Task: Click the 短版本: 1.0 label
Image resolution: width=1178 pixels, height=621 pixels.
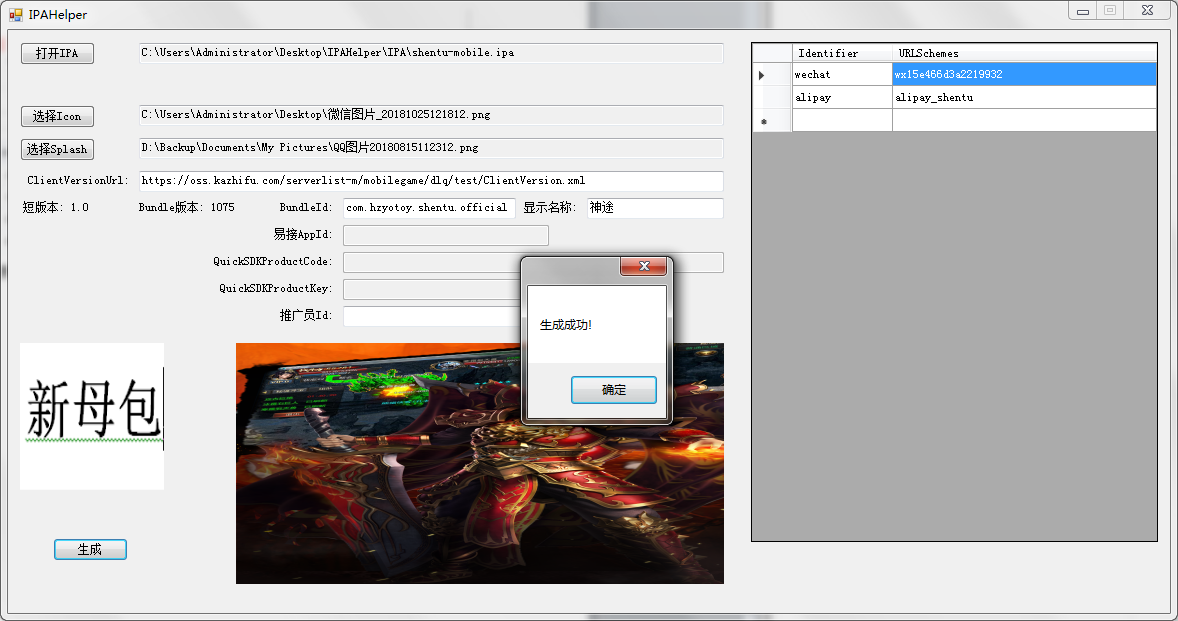Action: pyautogui.click(x=56, y=207)
